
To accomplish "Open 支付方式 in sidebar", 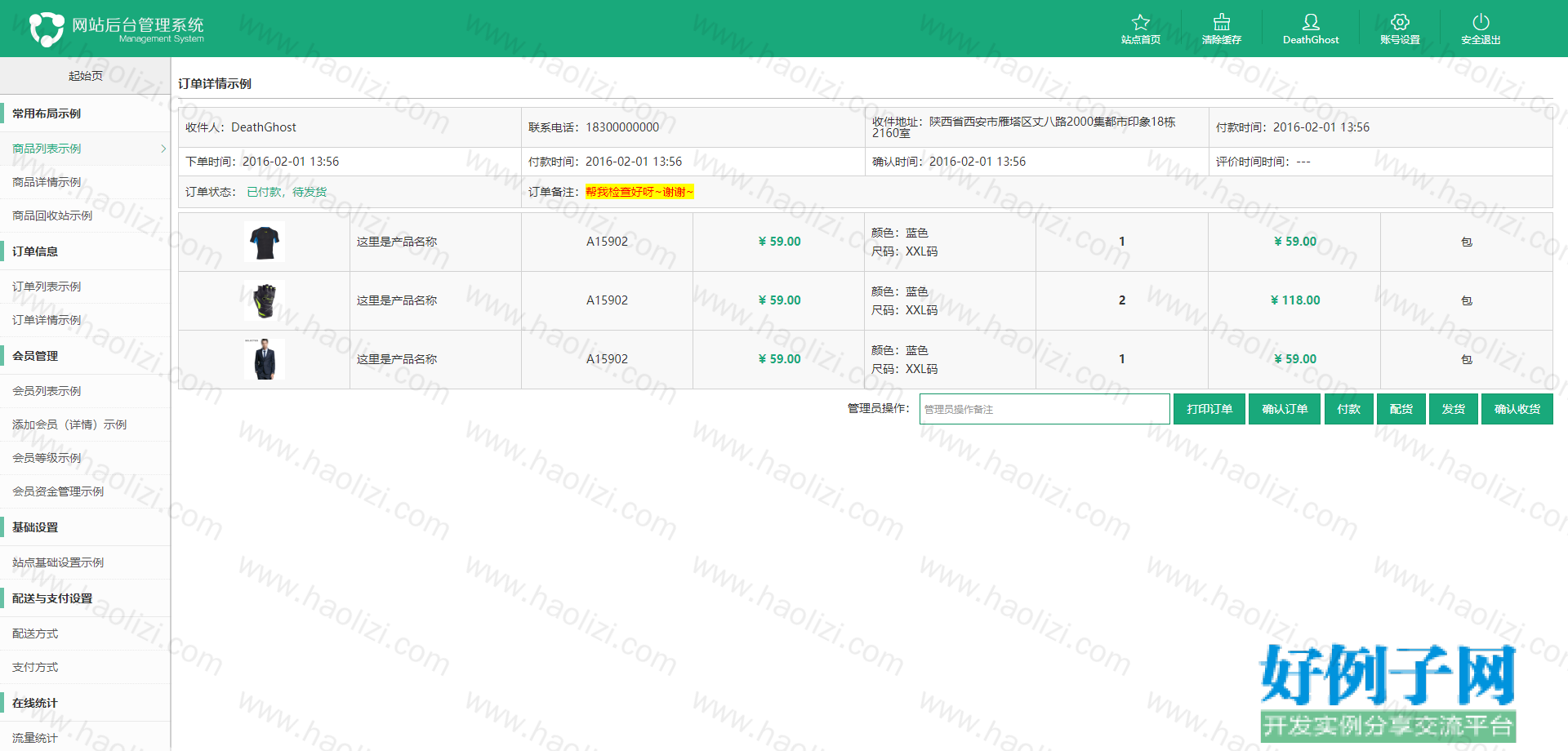I will click(35, 667).
